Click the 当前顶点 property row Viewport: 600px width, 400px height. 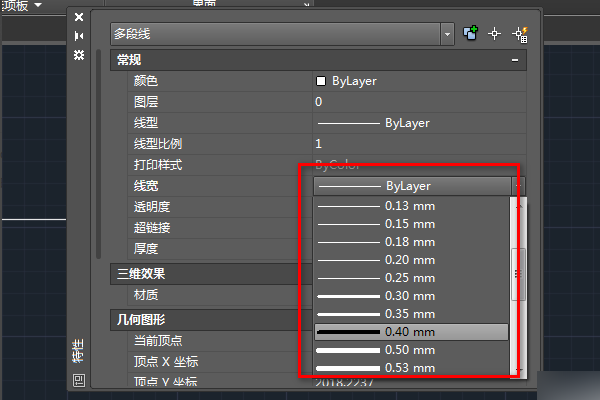220,341
